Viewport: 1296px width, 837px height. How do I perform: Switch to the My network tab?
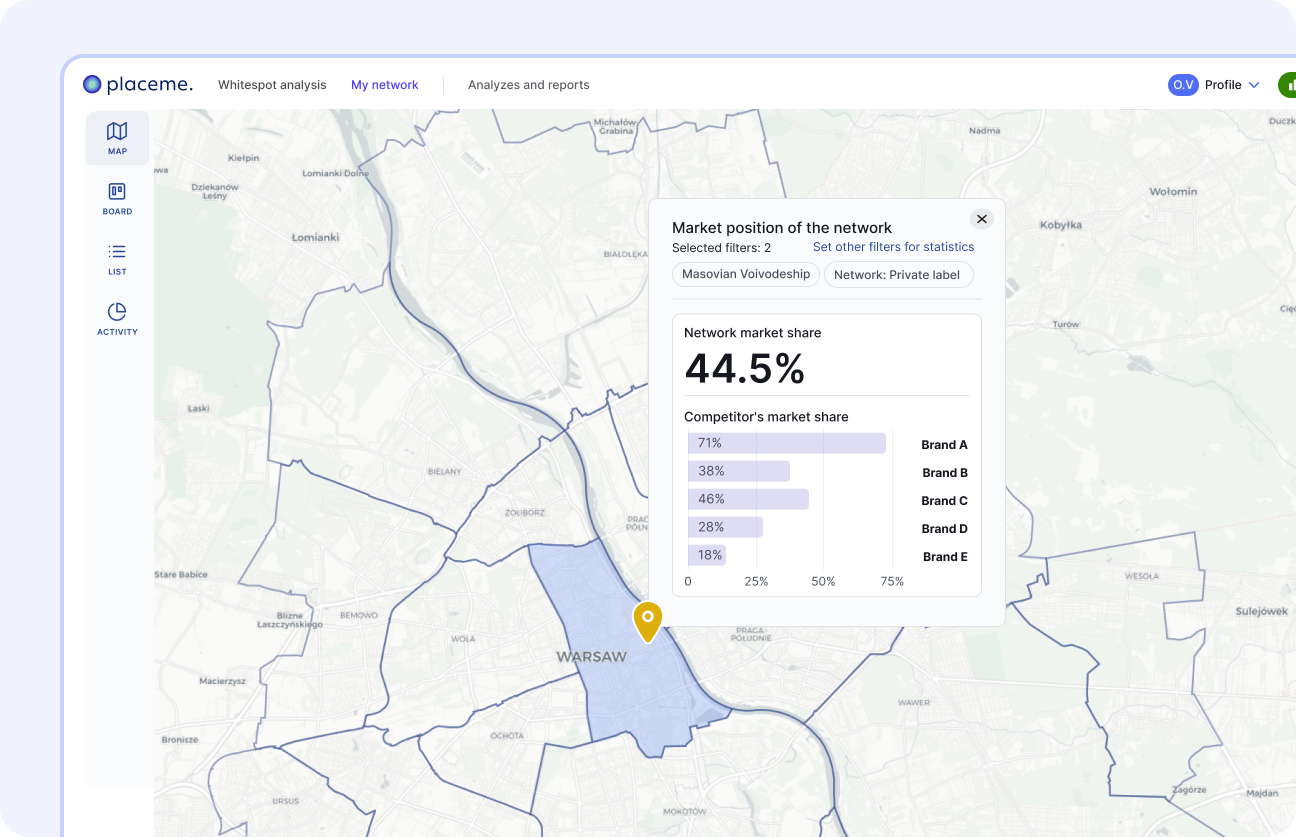click(385, 85)
